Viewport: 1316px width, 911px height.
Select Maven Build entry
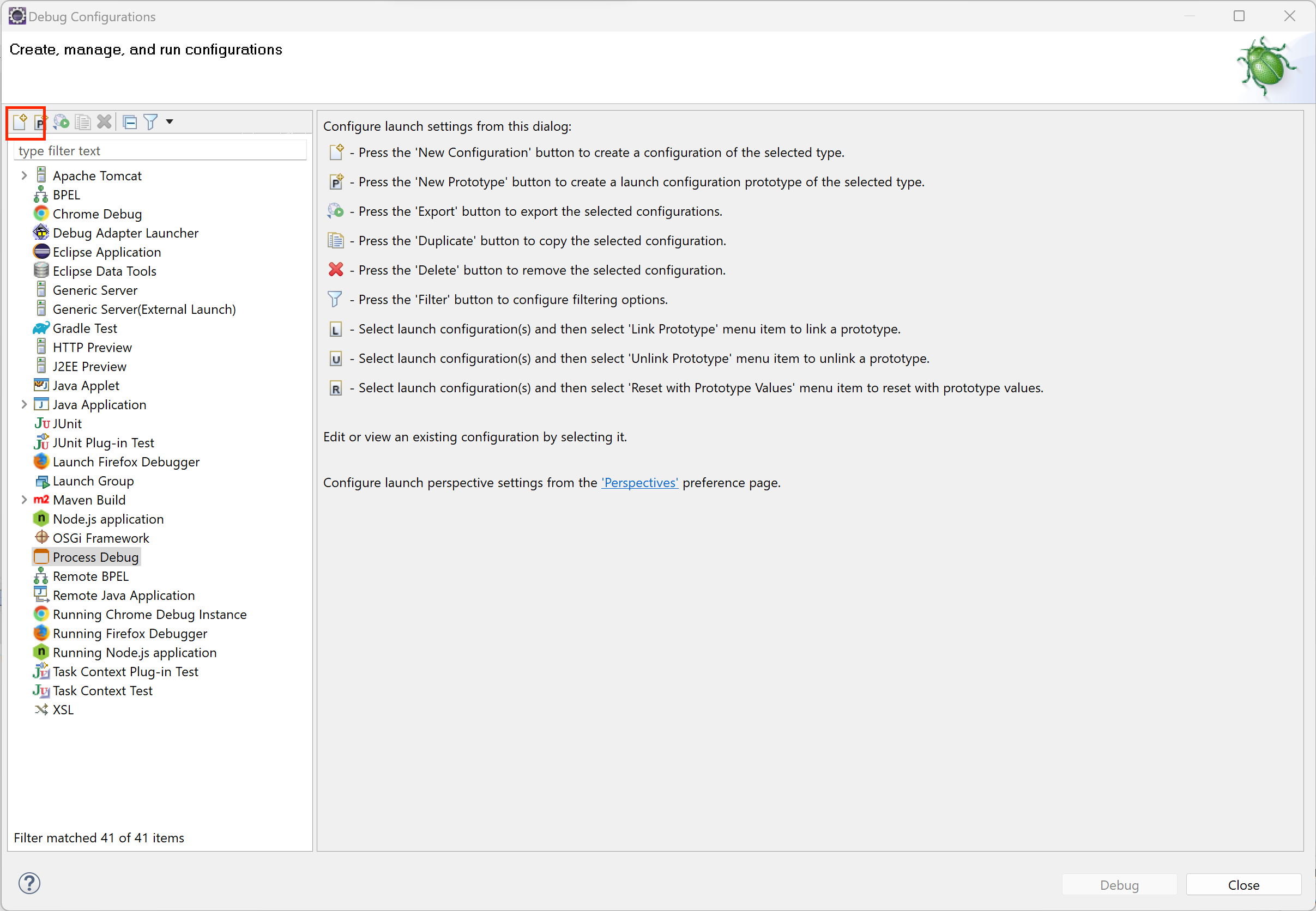89,500
